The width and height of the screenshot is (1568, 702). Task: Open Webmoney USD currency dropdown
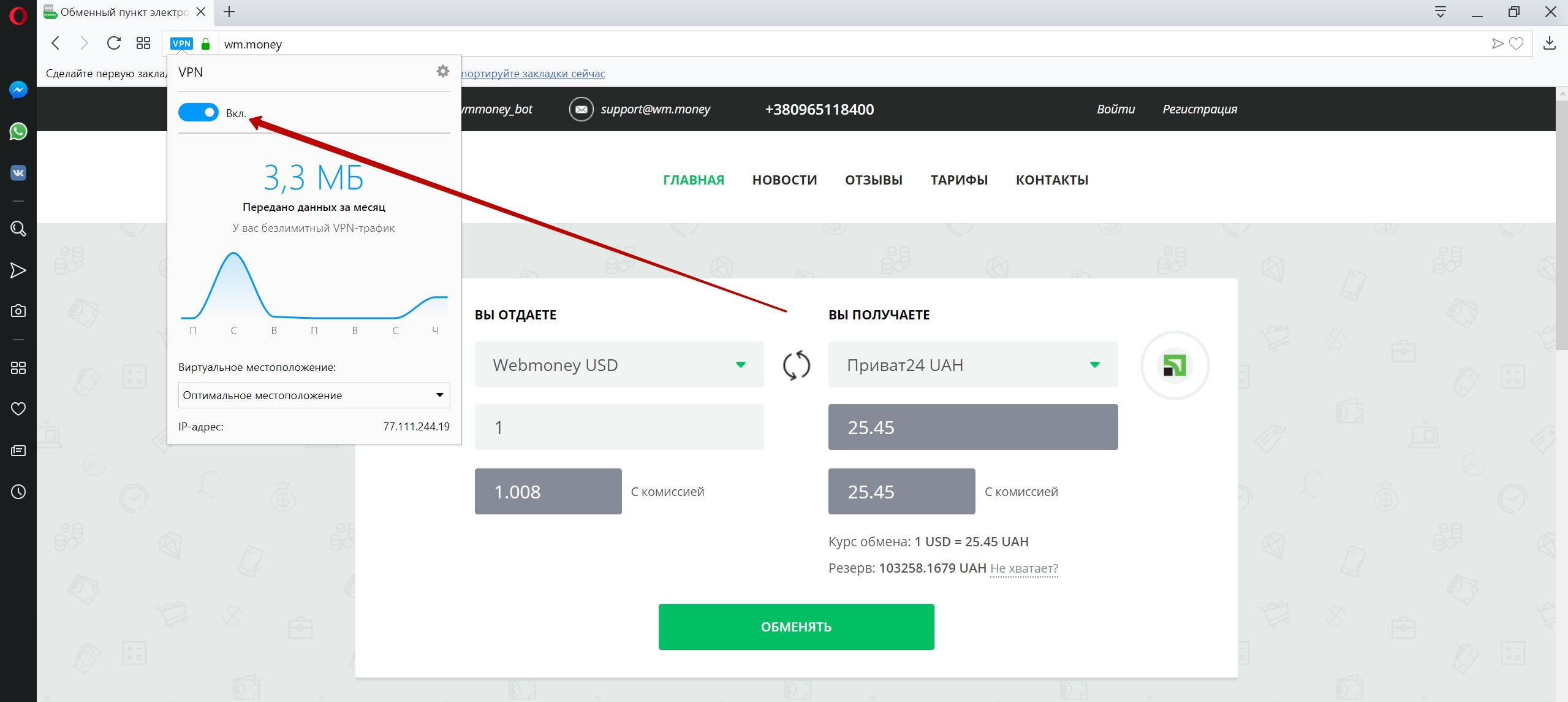tap(619, 365)
